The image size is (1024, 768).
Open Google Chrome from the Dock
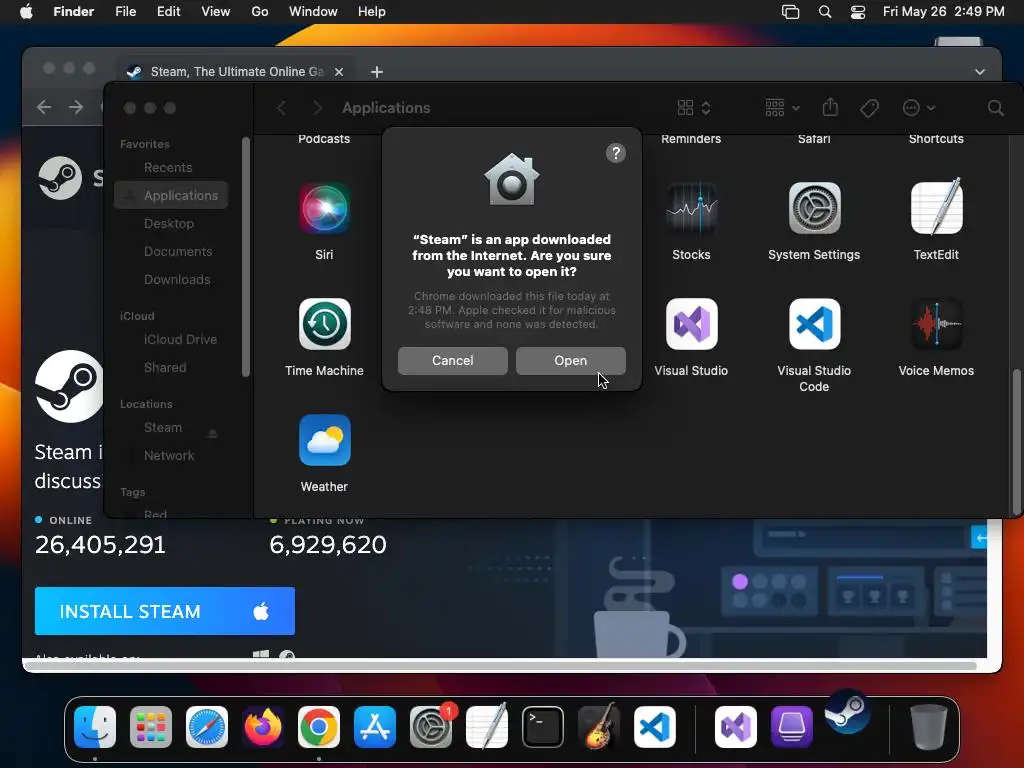pyautogui.click(x=319, y=727)
